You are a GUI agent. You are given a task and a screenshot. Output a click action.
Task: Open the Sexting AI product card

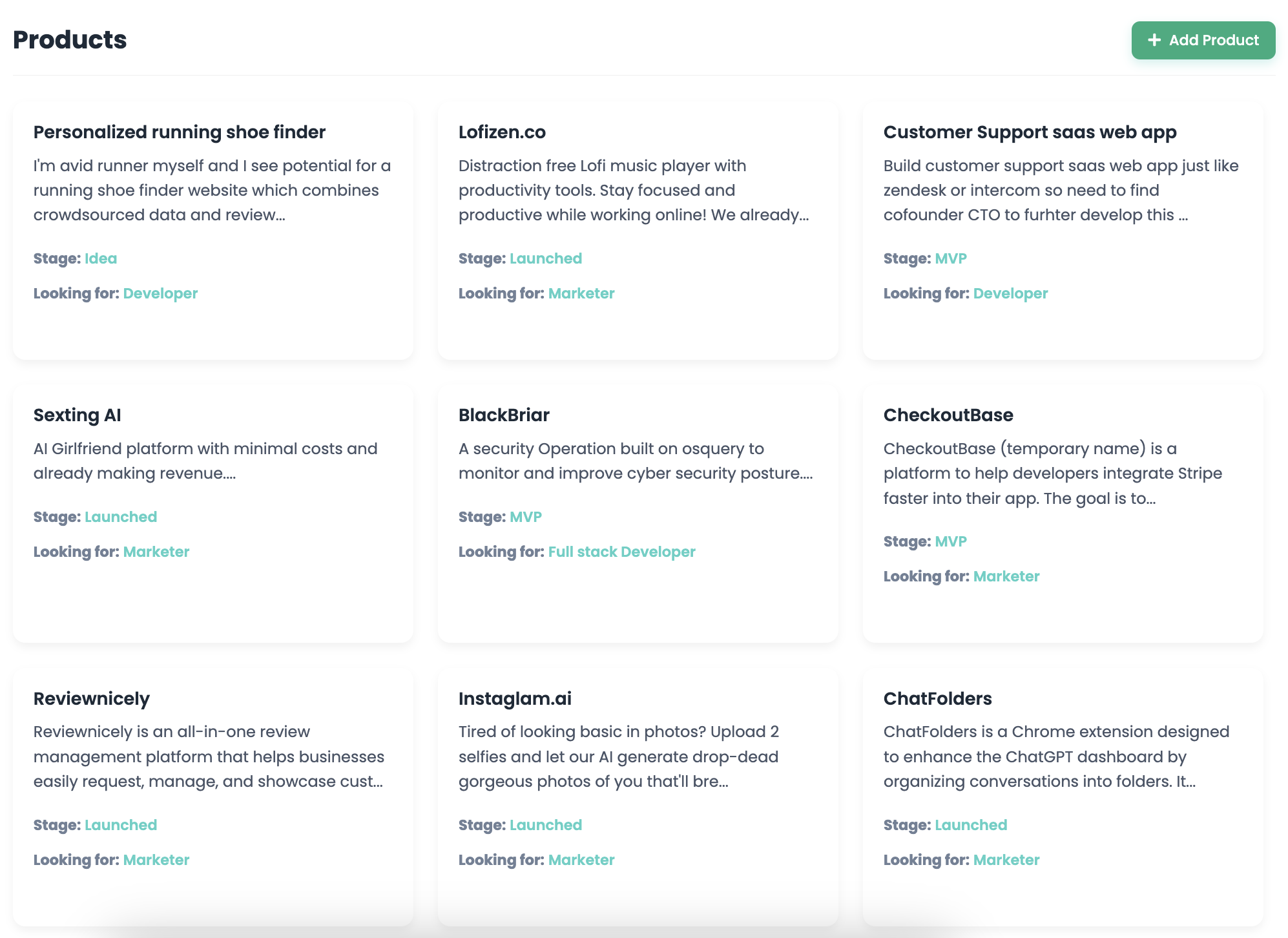pyautogui.click(x=78, y=415)
